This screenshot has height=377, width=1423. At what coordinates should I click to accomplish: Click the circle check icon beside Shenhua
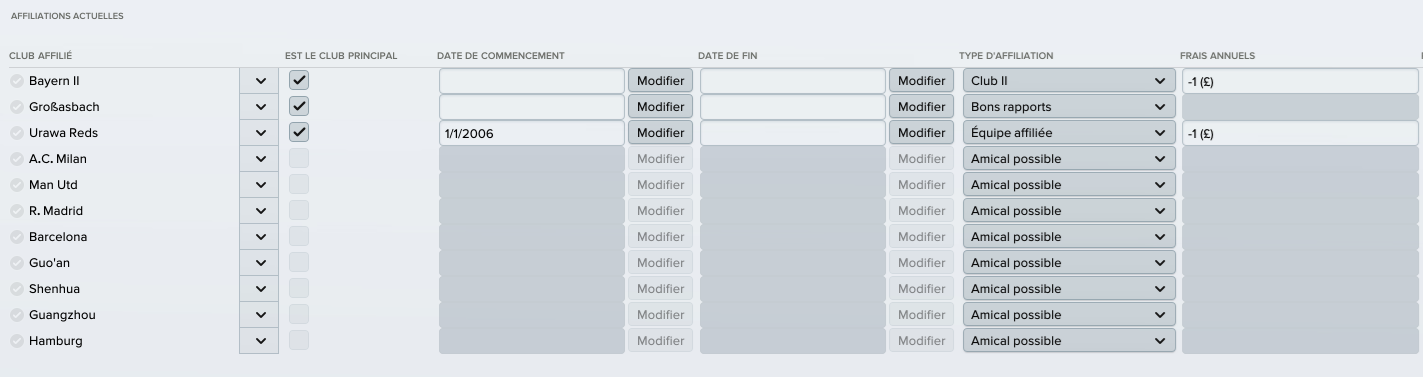(x=17, y=289)
